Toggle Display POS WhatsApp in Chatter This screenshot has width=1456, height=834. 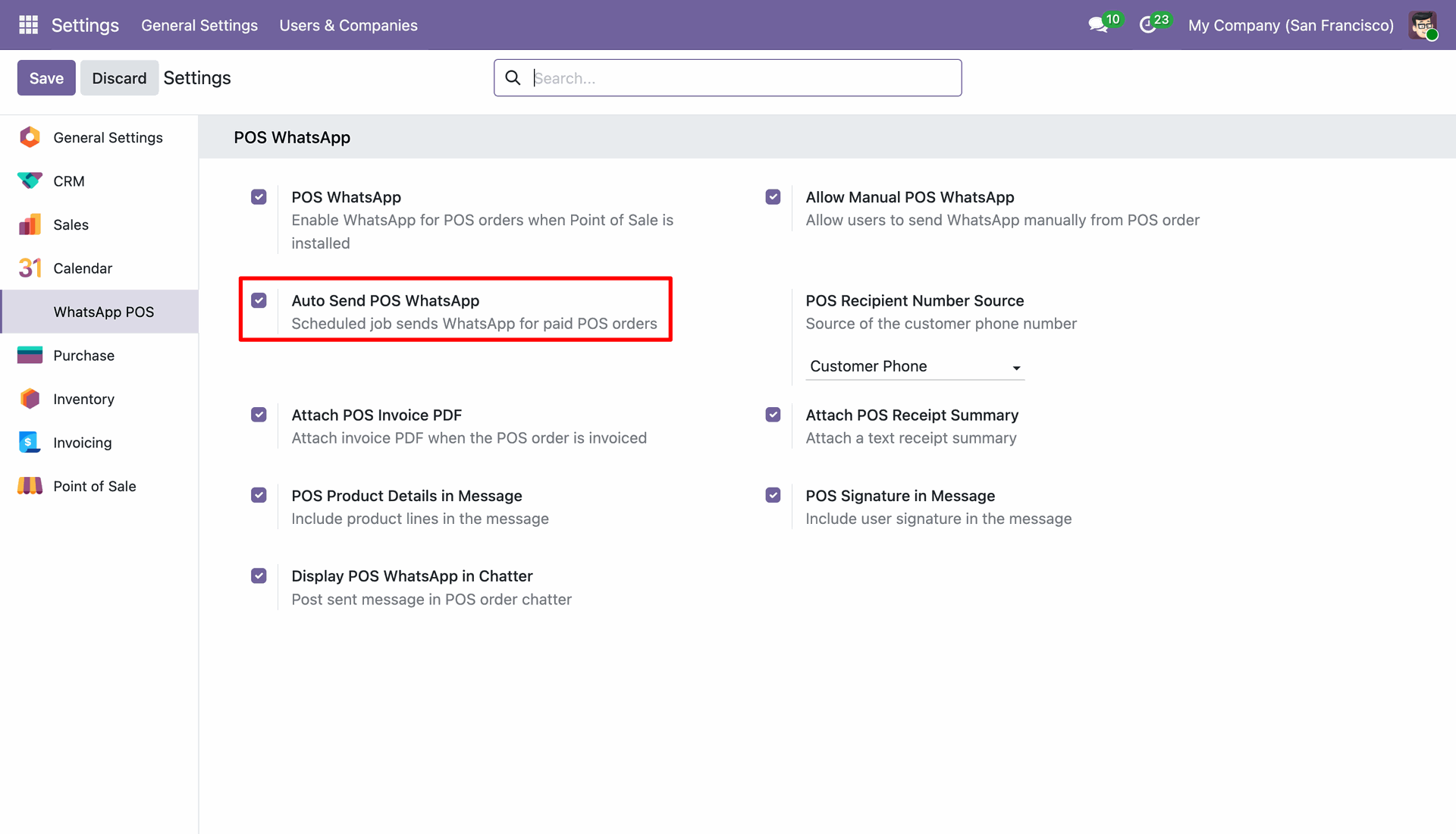tap(259, 575)
